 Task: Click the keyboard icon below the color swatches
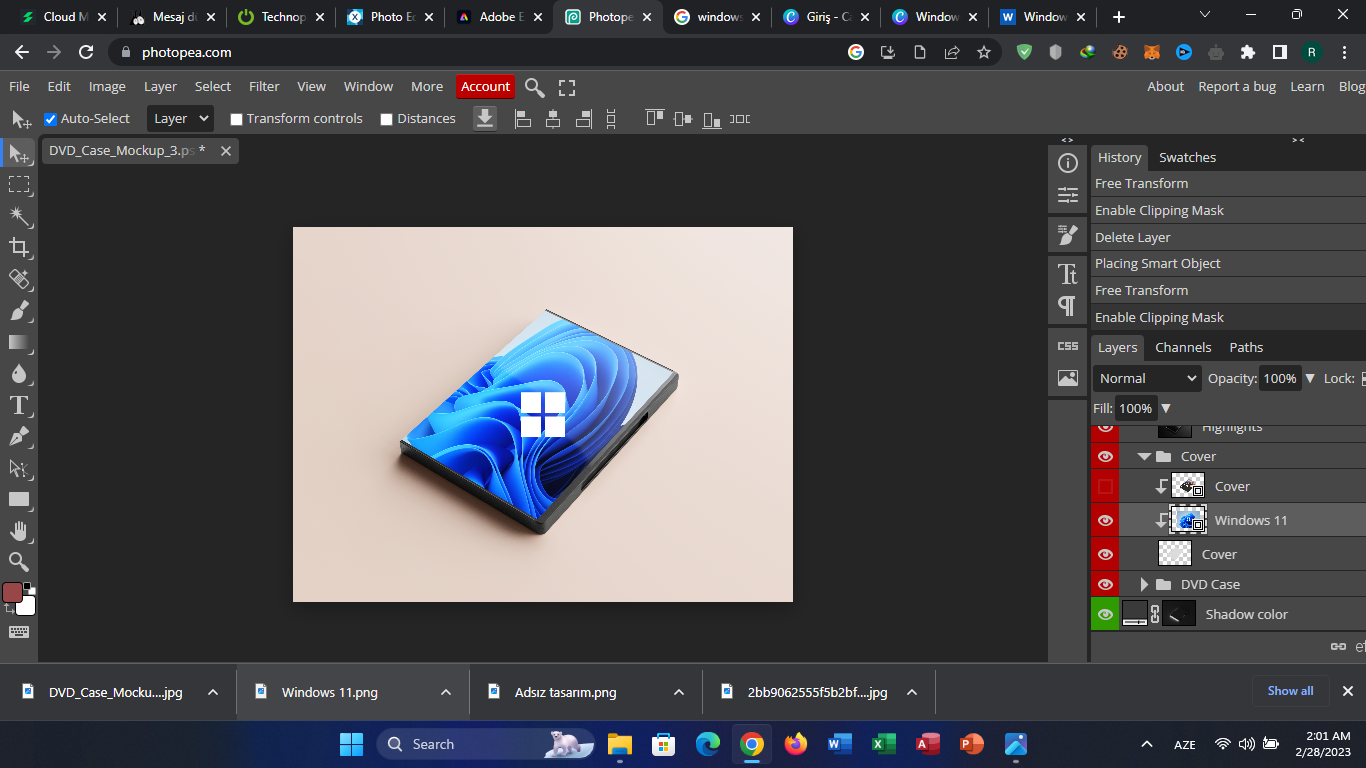click(x=19, y=632)
